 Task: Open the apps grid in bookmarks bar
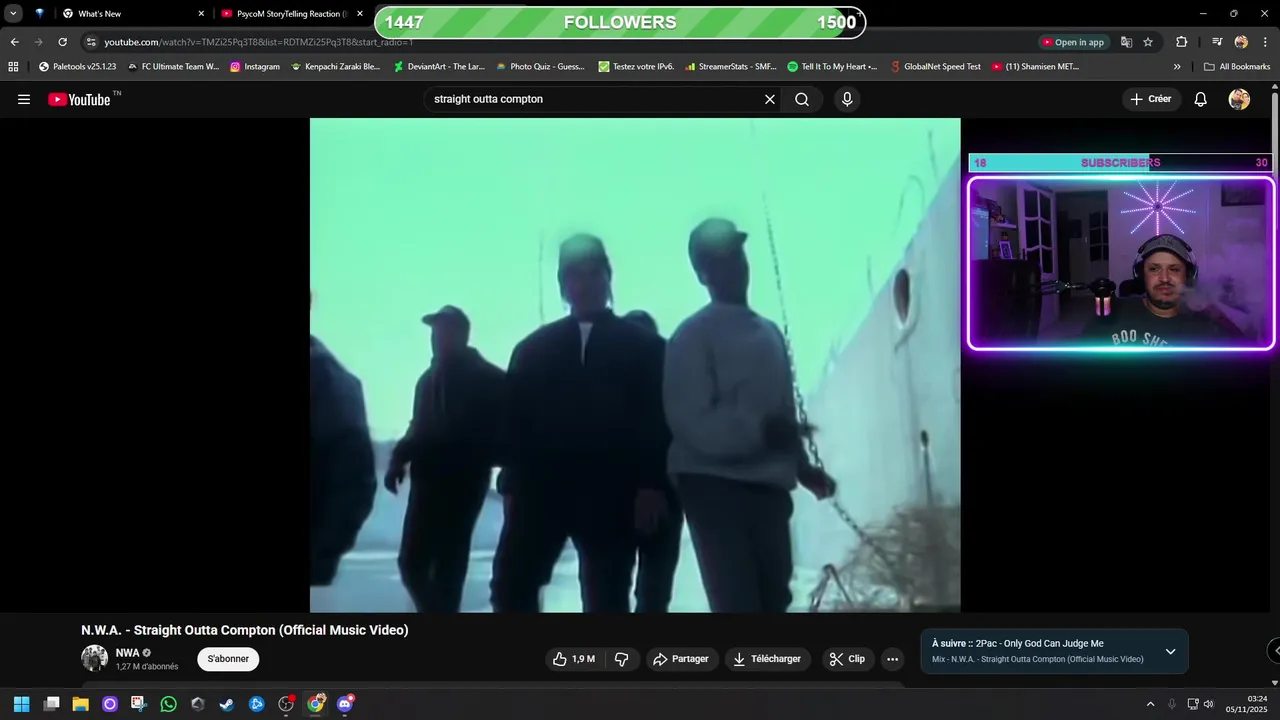(x=13, y=67)
